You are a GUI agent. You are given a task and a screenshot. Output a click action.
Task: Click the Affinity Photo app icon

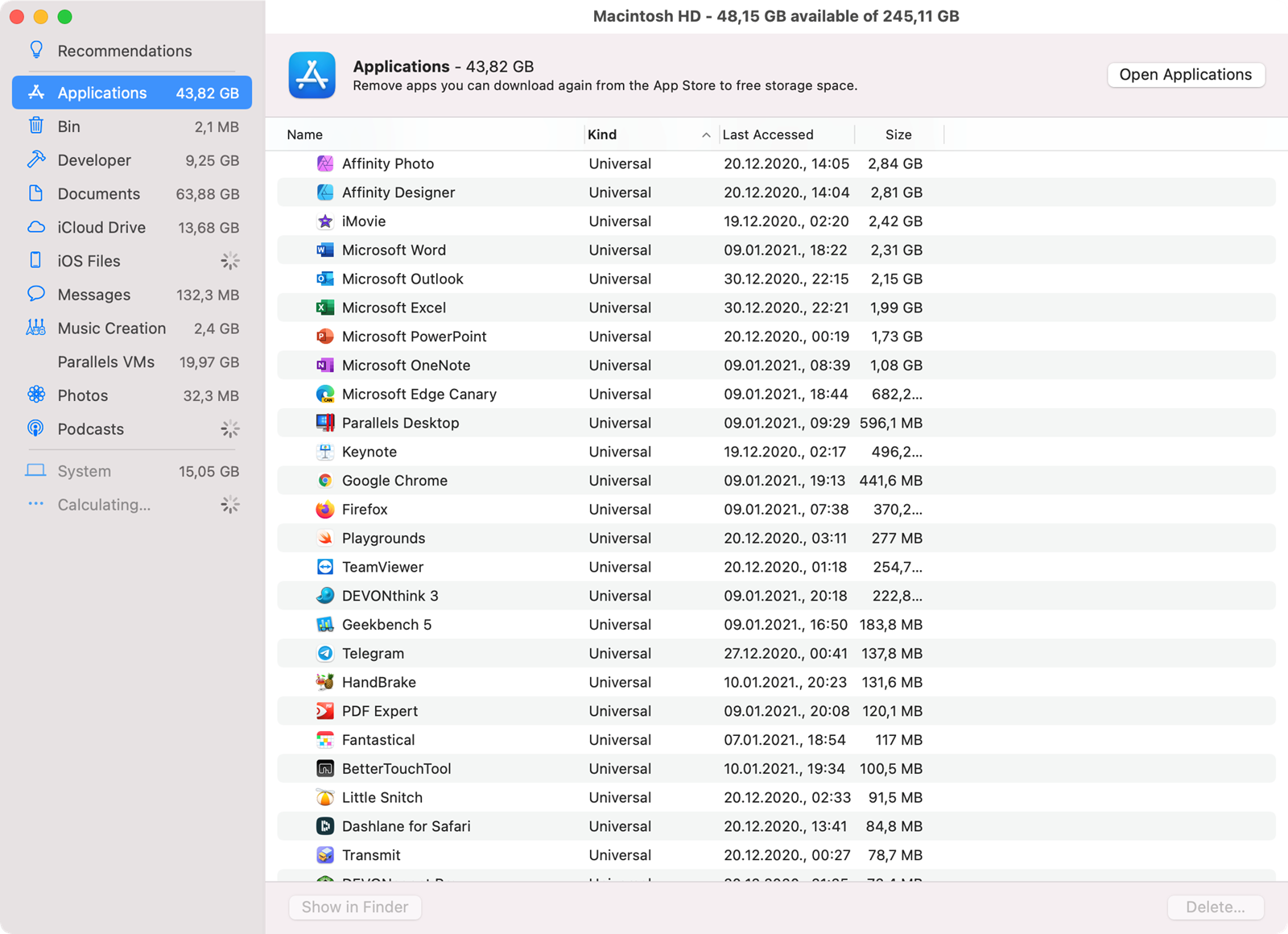(325, 163)
